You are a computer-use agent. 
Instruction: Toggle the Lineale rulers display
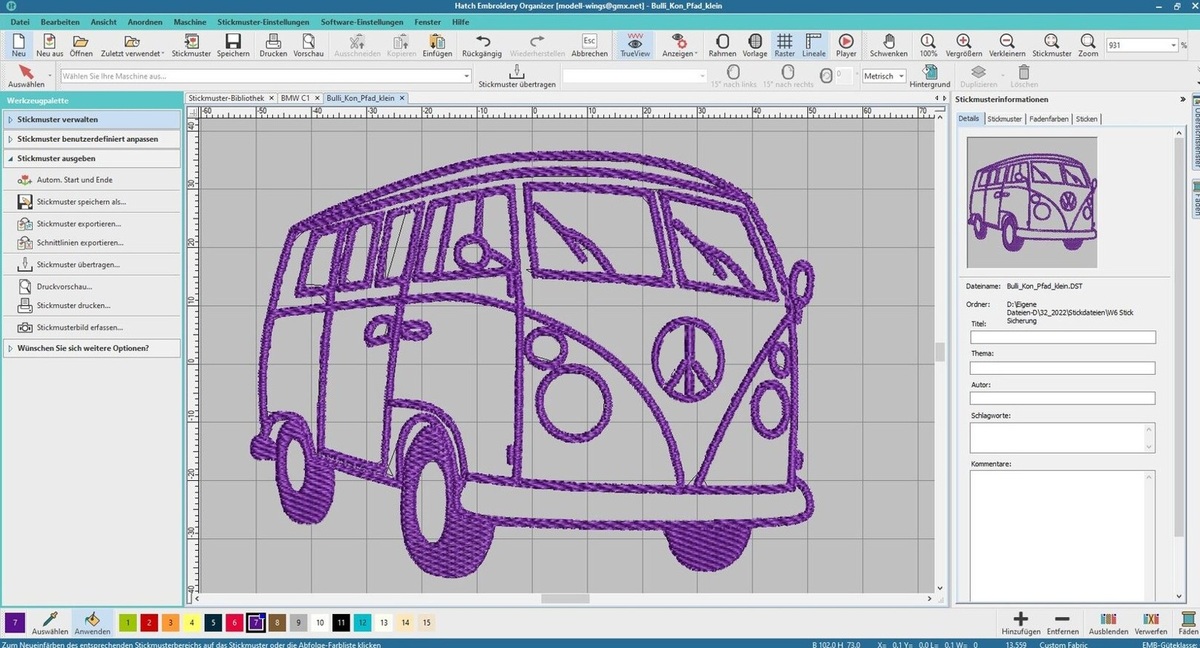click(x=814, y=45)
